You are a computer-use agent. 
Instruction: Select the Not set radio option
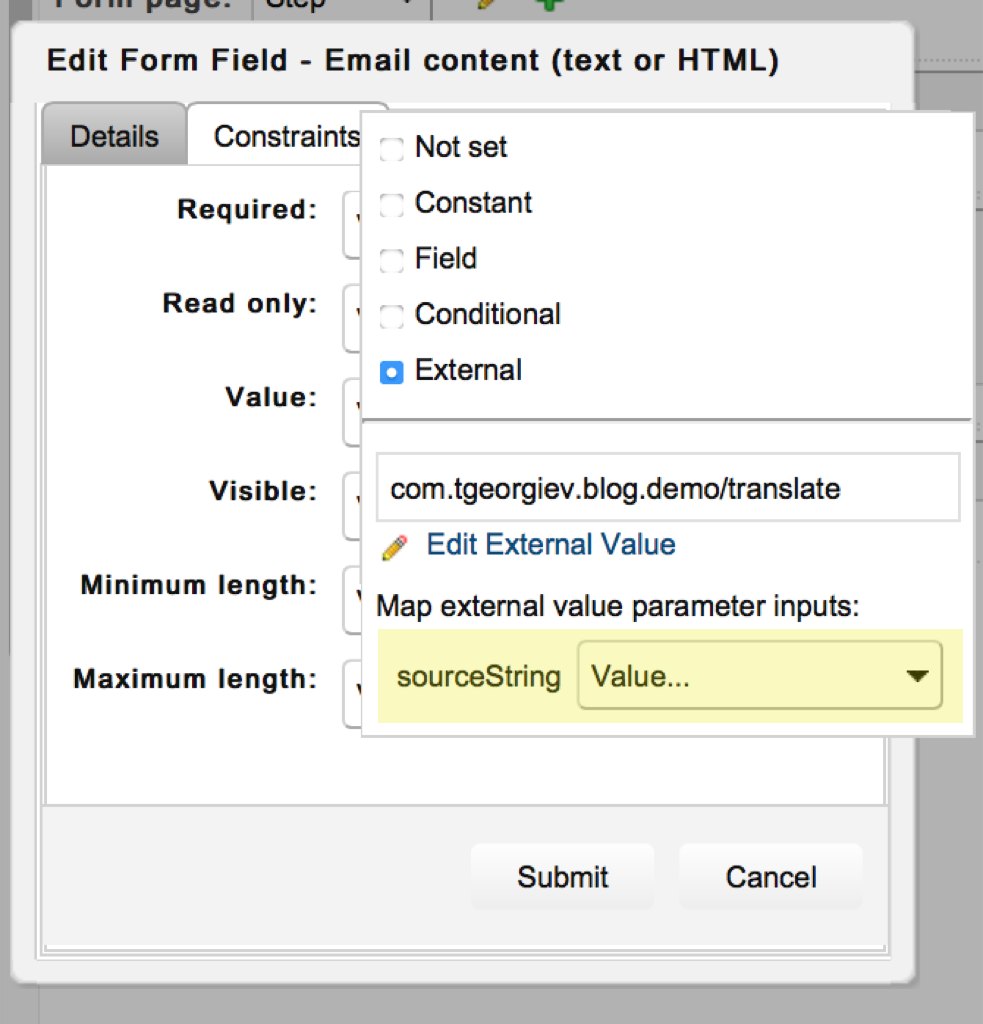tap(392, 149)
